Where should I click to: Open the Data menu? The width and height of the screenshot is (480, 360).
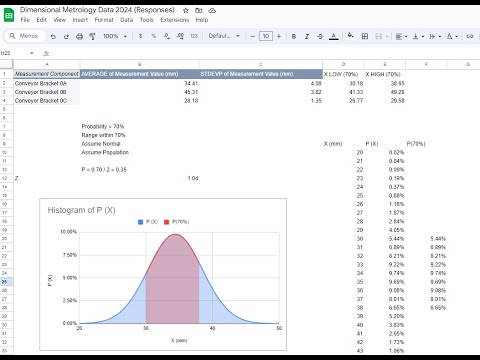pyautogui.click(x=127, y=20)
